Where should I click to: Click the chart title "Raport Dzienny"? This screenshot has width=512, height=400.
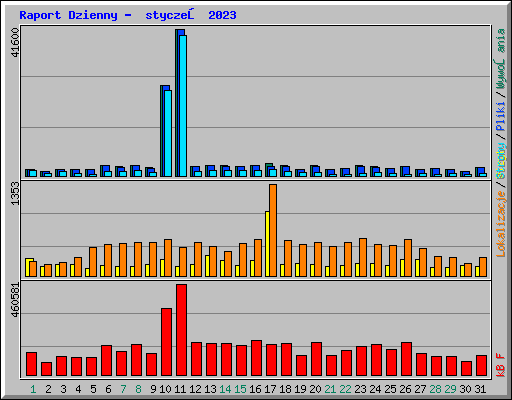68,15
